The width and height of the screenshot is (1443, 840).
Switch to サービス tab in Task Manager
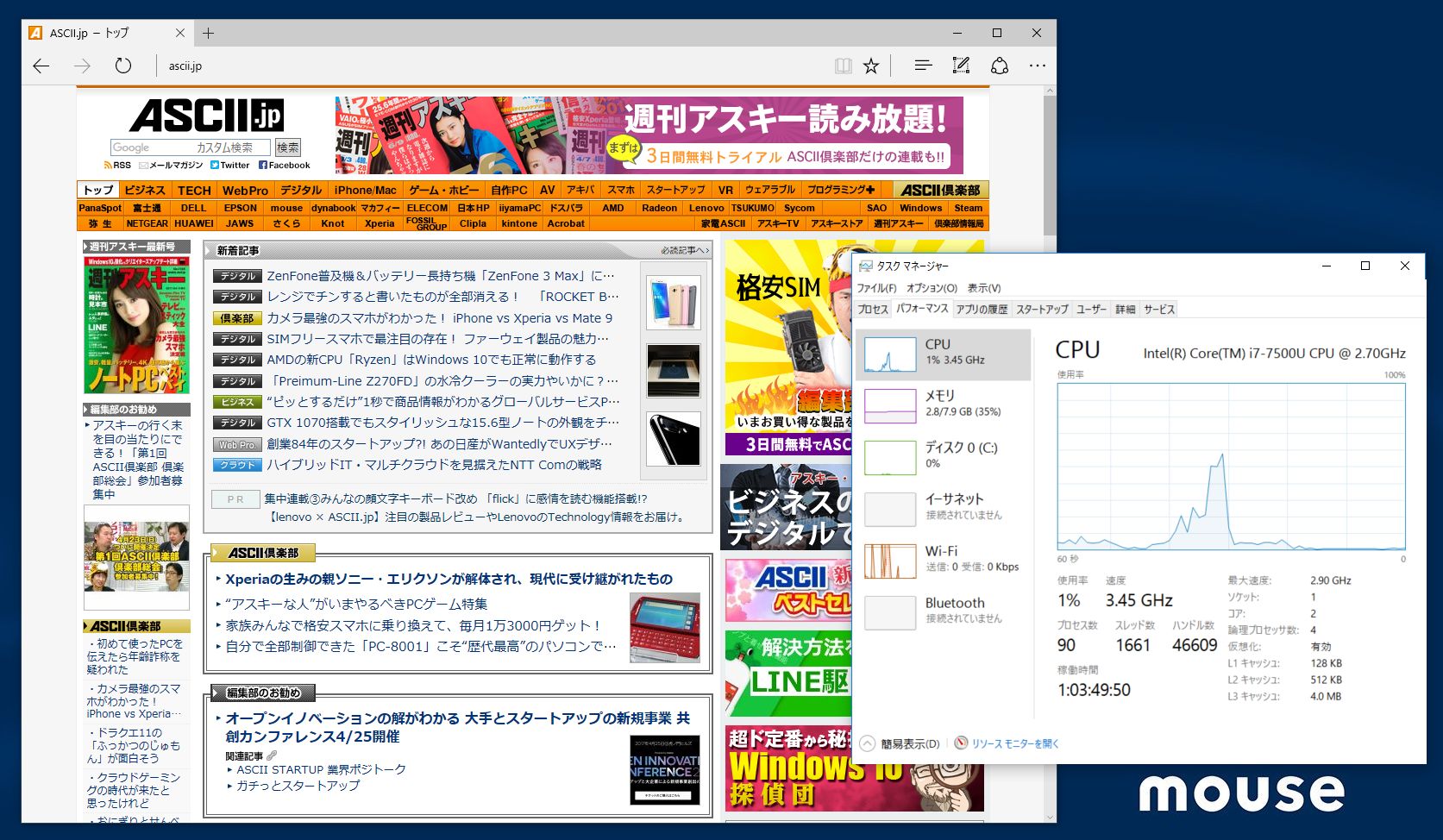(1159, 309)
